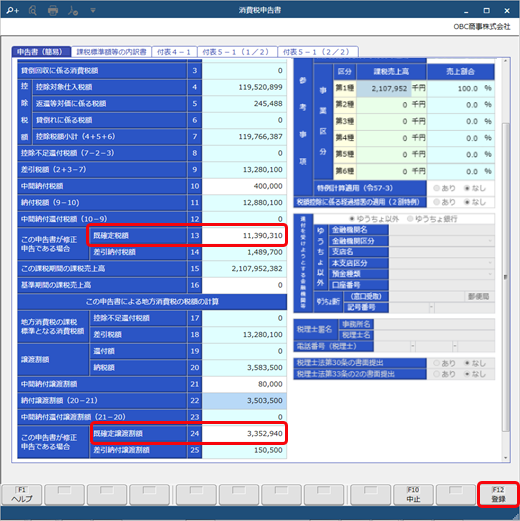Open the 付表4-1 tab
Image resolution: width=520 pixels, height=521 pixels.
click(x=174, y=52)
